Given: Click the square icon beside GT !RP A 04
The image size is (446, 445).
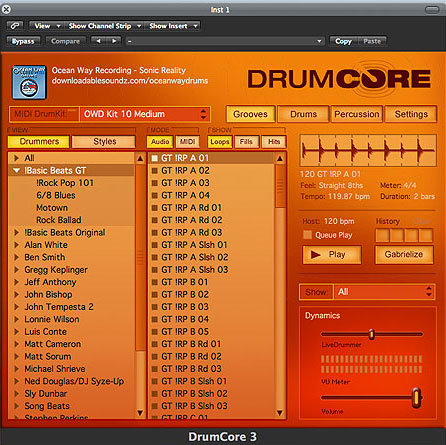Looking at the screenshot, I should (154, 195).
